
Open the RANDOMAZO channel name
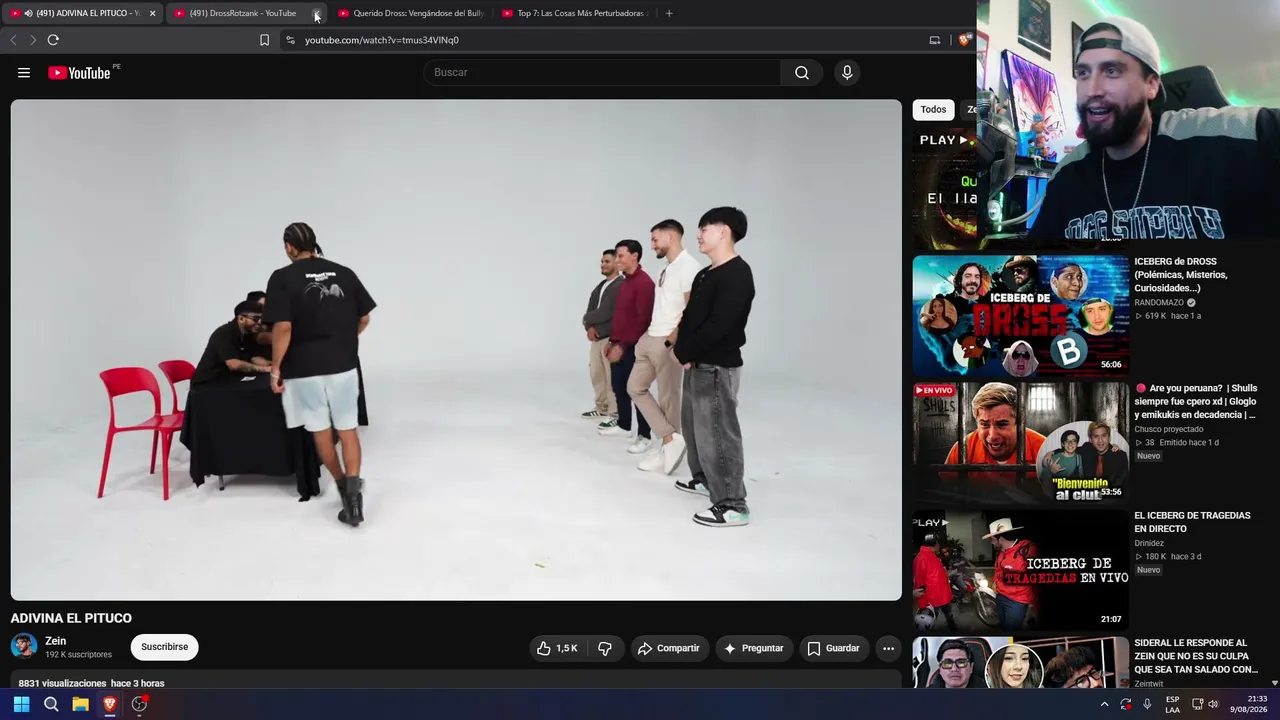pos(1159,302)
